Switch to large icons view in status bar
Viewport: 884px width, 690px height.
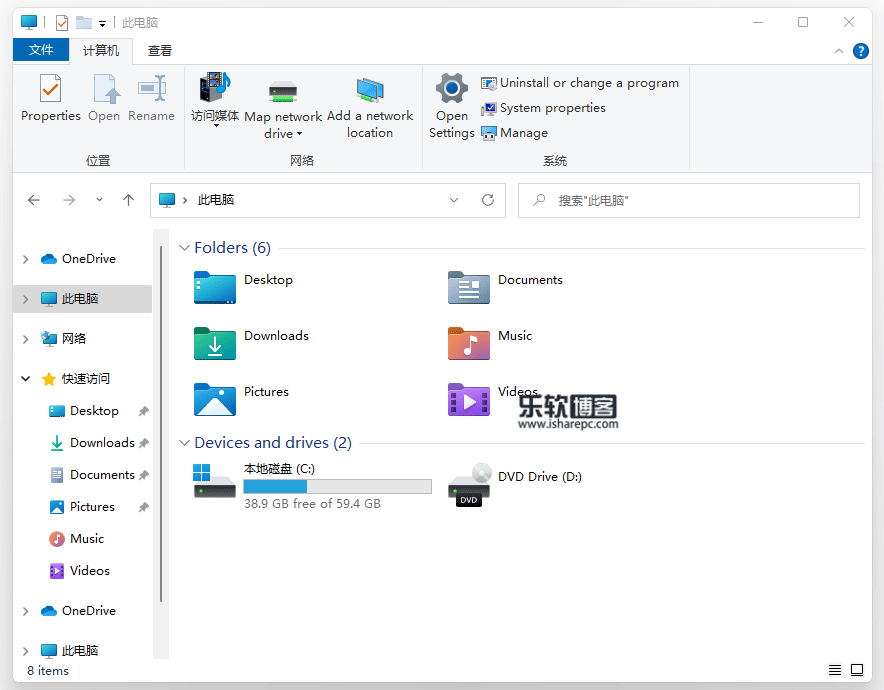point(857,670)
